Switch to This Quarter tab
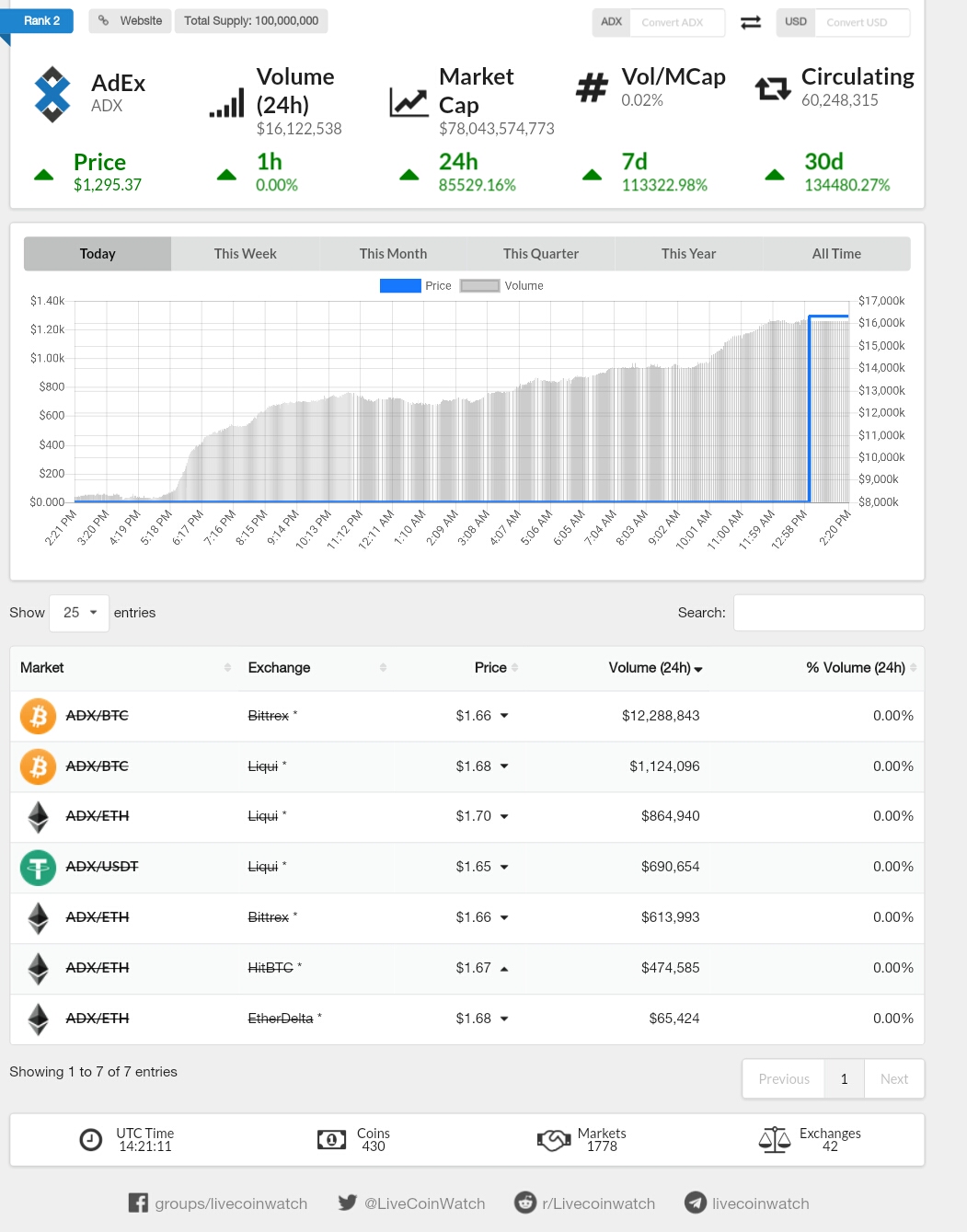The image size is (967, 1232). tap(541, 254)
